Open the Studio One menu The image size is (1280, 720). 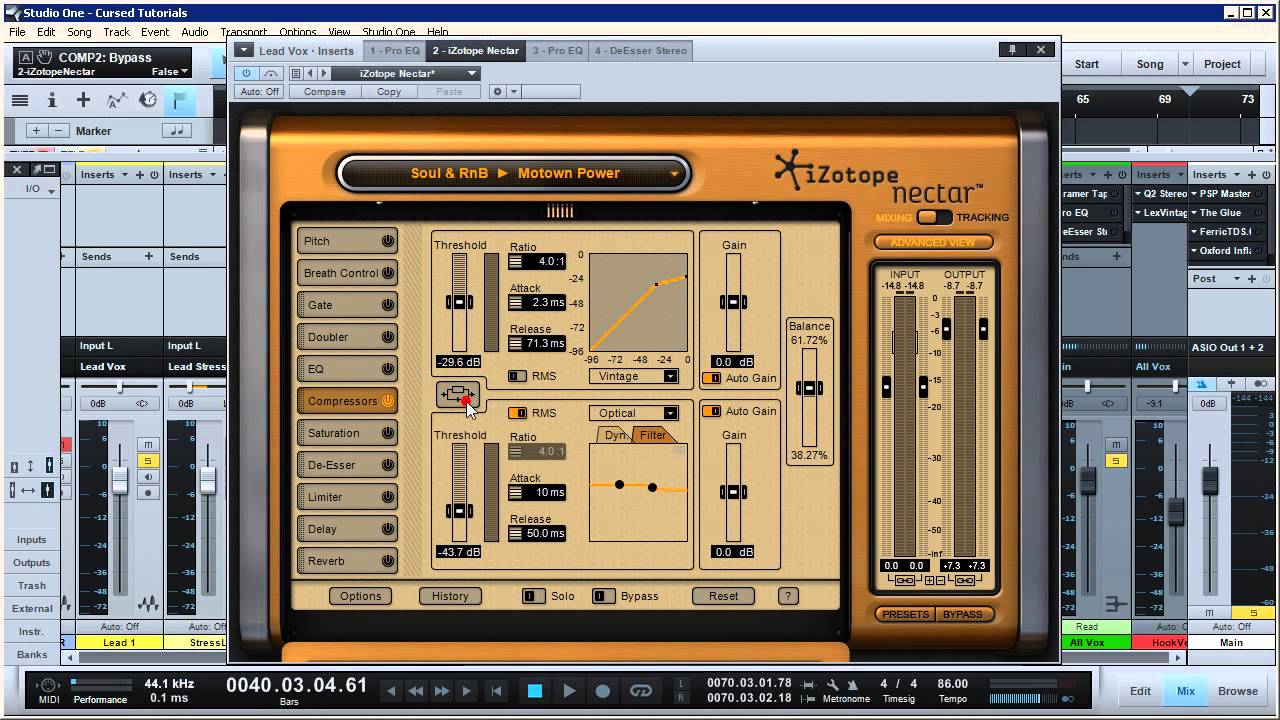[389, 32]
